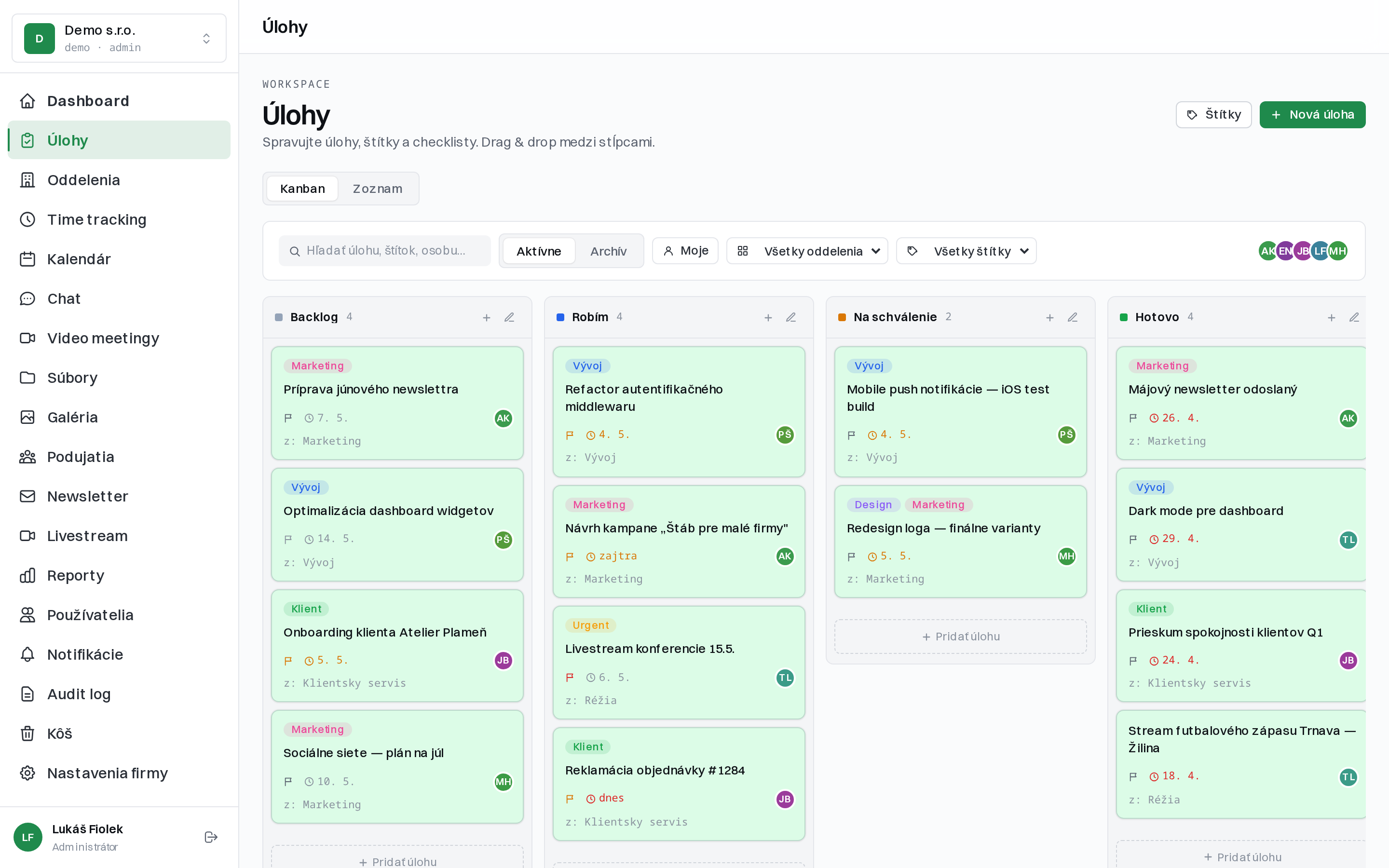Click the edit pencil icon in Backlog header
1389x868 pixels.
509,317
